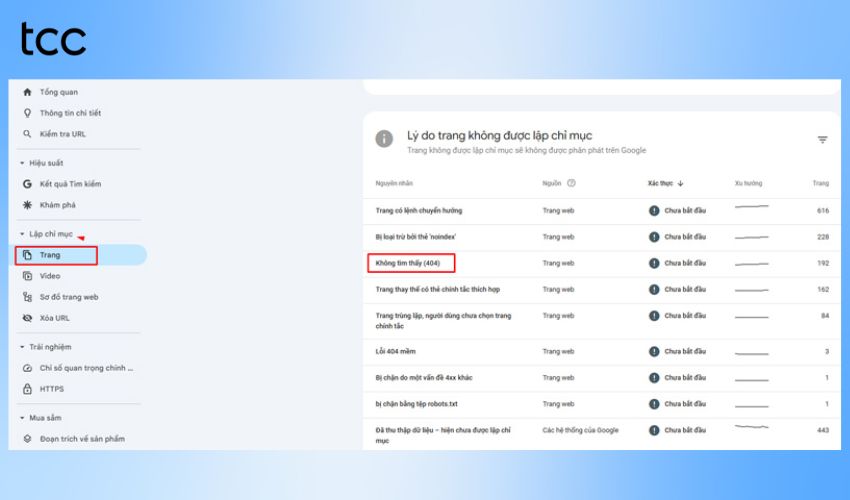
Task: Open Trang trùng lặp, người dùng chưa chọn row
Action: [x=443, y=320]
